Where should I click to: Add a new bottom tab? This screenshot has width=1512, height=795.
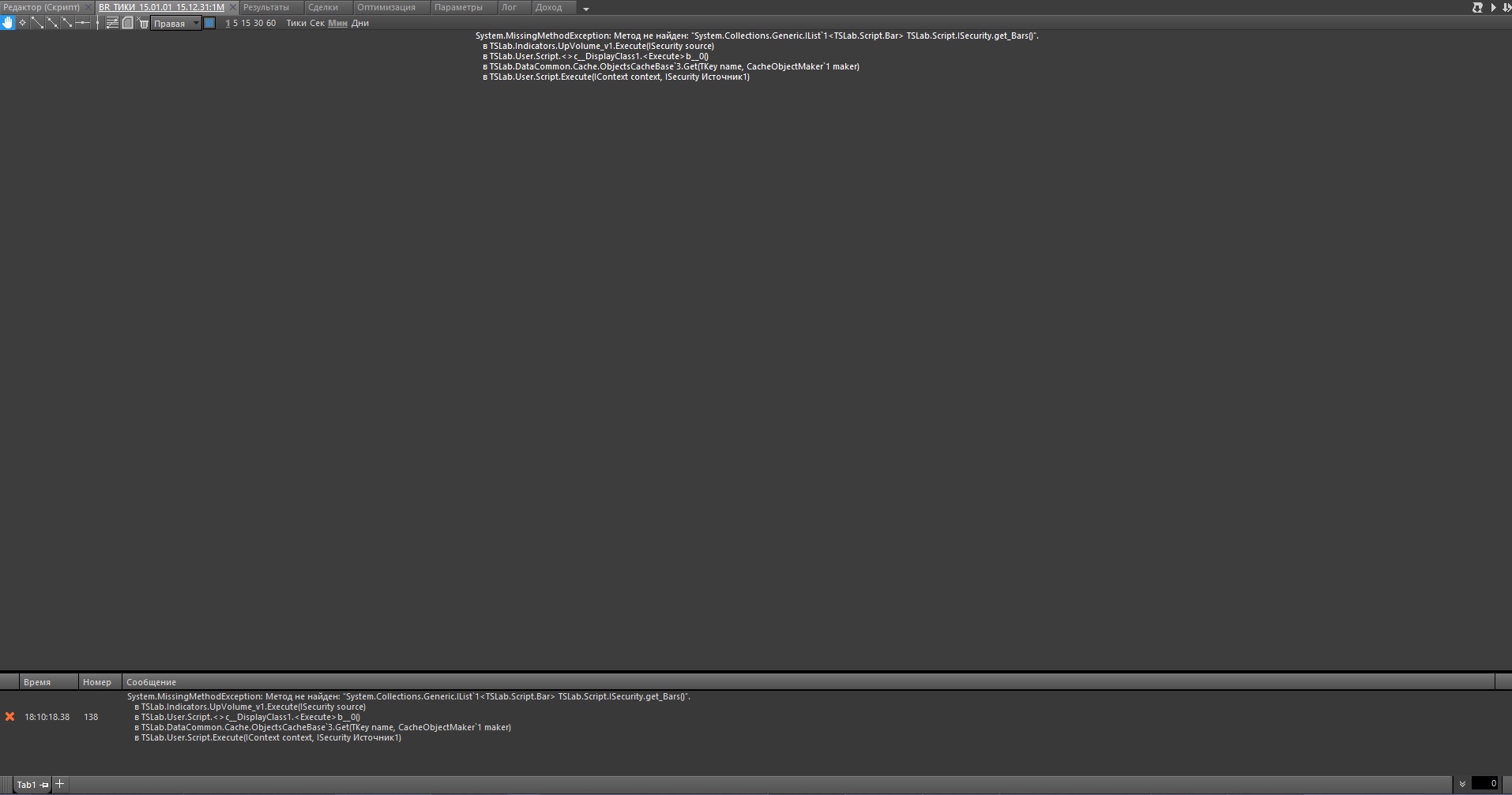click(59, 784)
